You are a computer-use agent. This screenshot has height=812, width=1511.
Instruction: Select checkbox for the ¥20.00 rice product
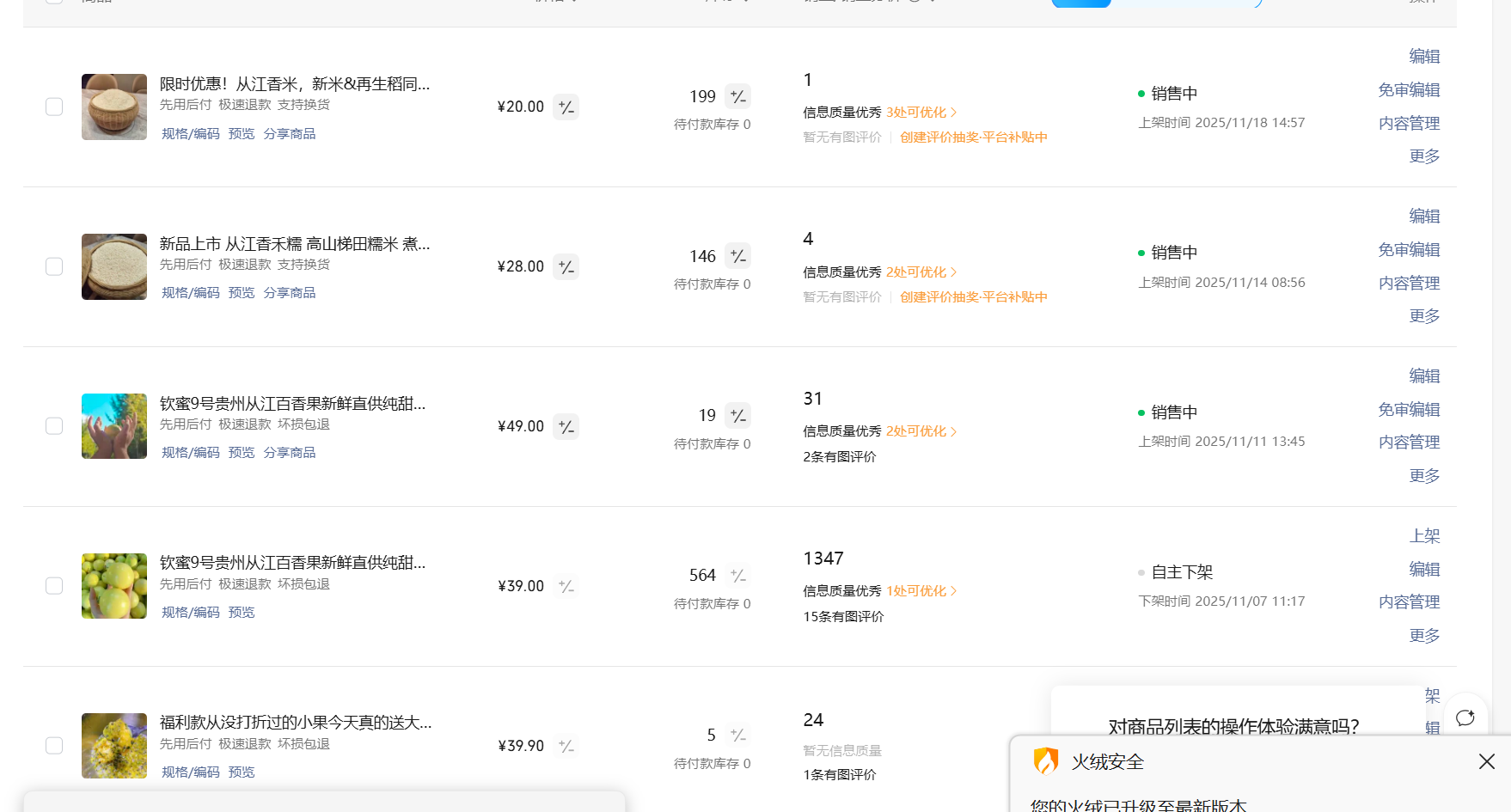[54, 107]
